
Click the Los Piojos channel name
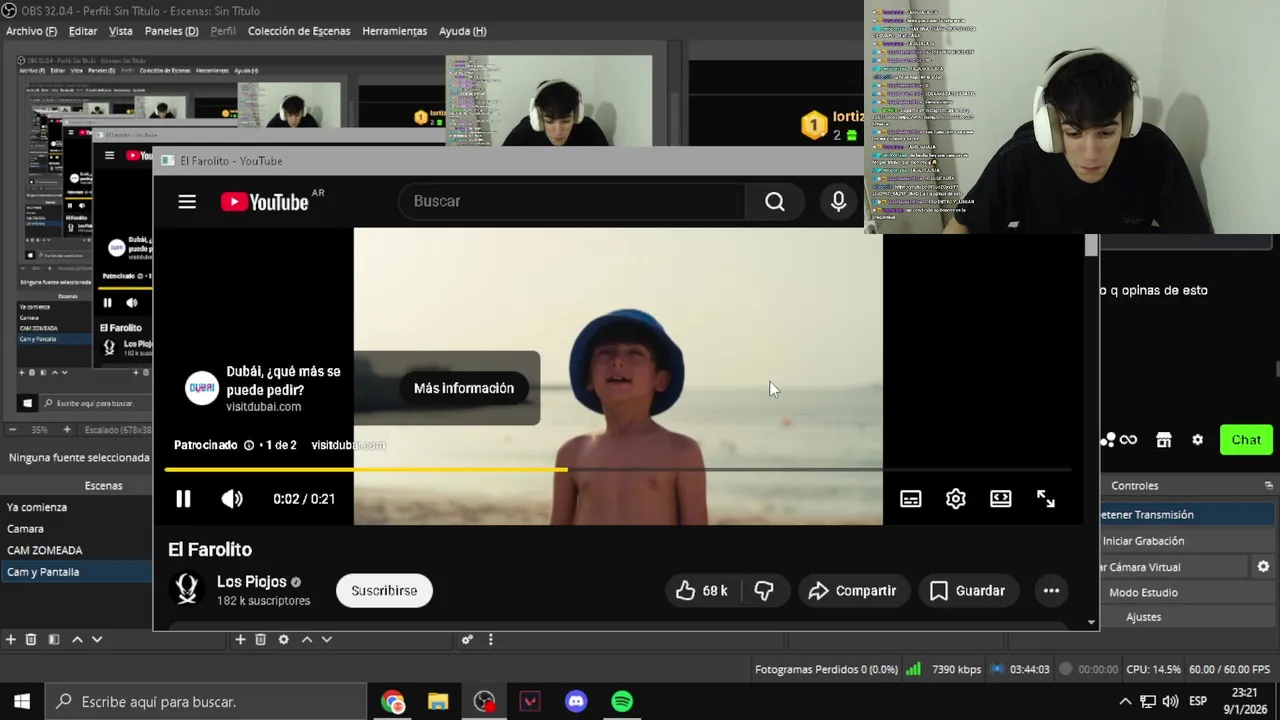coord(252,582)
